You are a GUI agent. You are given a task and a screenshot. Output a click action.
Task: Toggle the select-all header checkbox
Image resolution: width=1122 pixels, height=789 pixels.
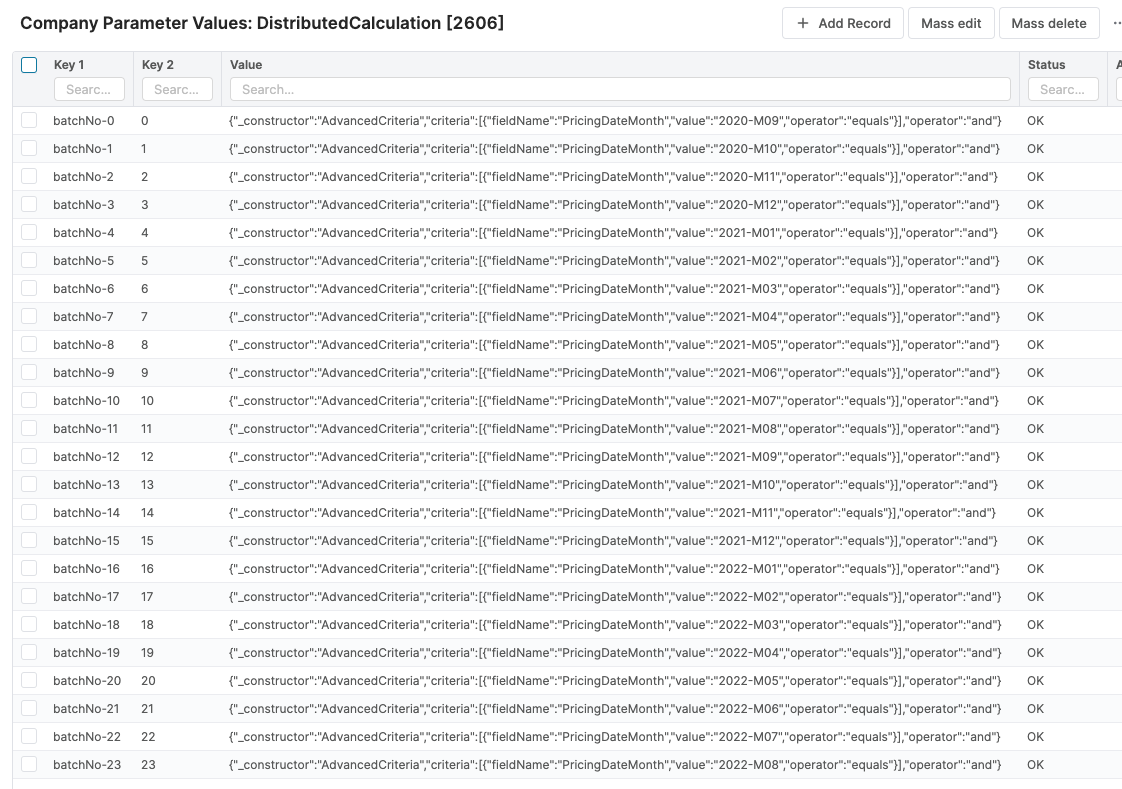pyautogui.click(x=29, y=65)
